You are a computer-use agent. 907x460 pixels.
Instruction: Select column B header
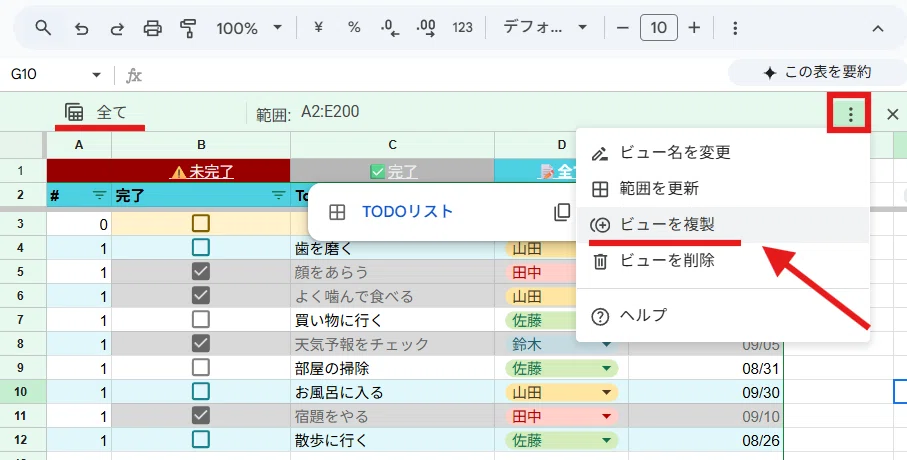(x=201, y=145)
